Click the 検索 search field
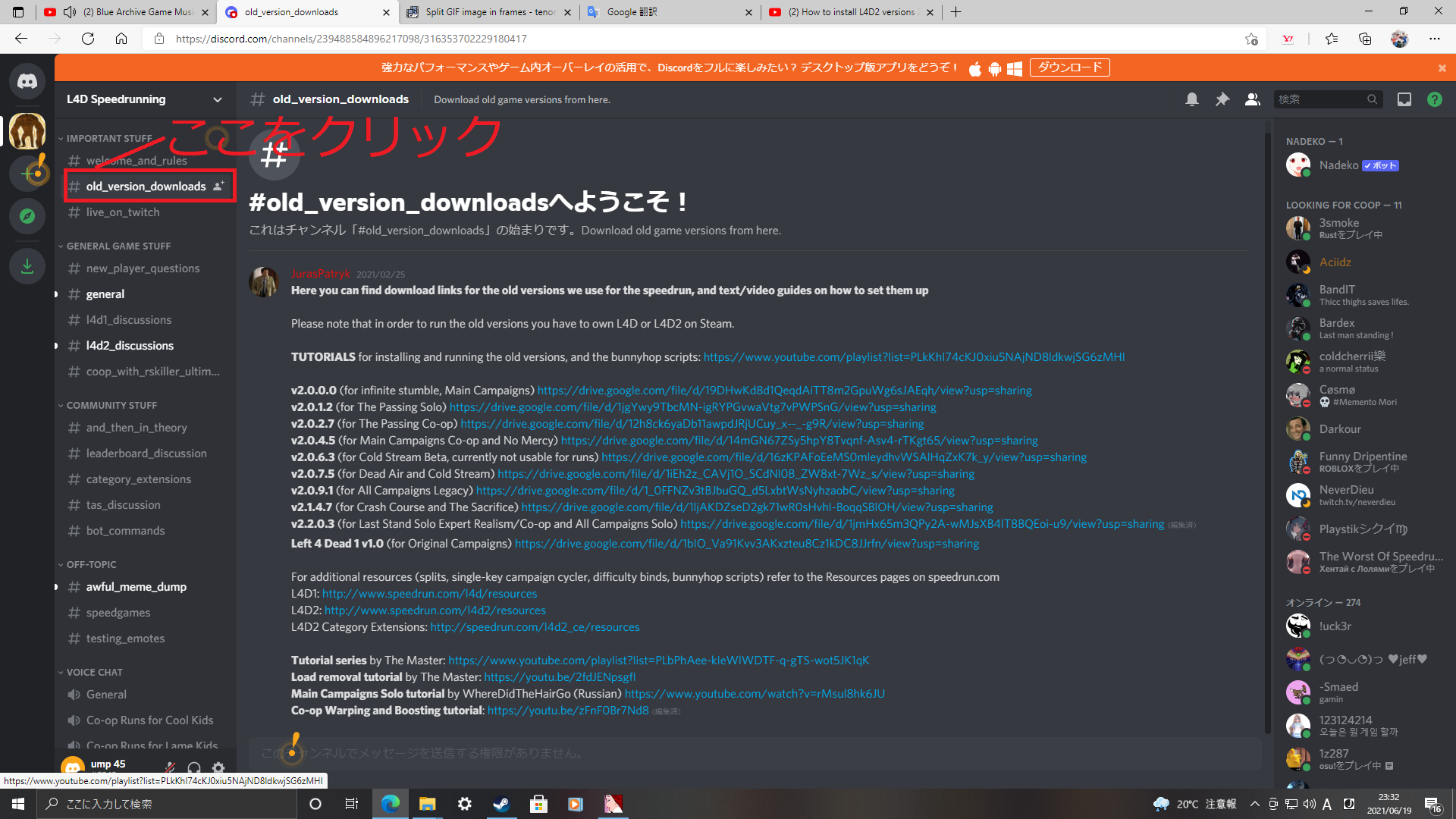The image size is (1456, 819). point(1319,99)
